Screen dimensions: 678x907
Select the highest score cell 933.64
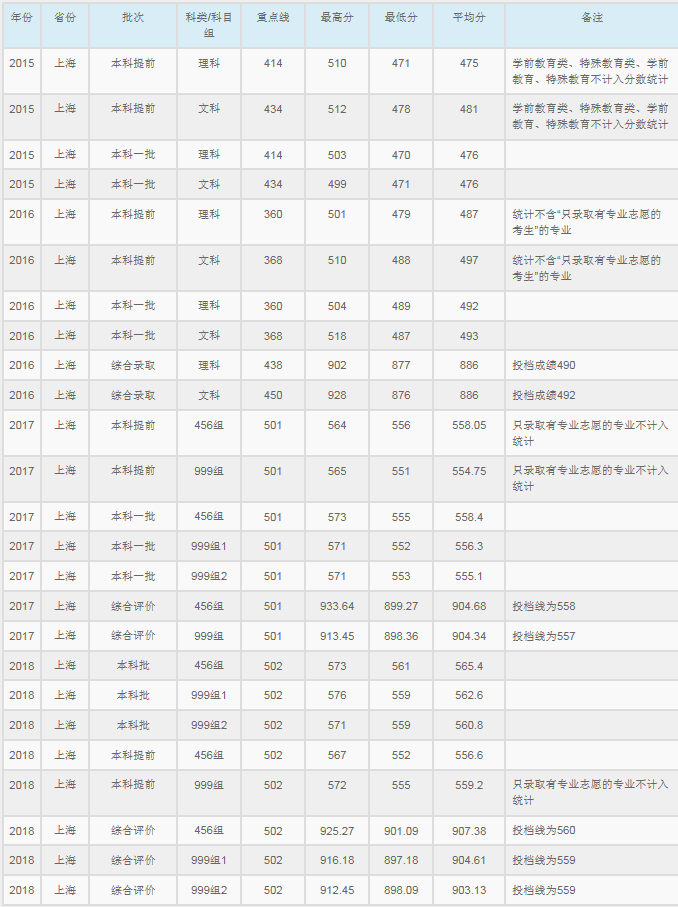337,606
